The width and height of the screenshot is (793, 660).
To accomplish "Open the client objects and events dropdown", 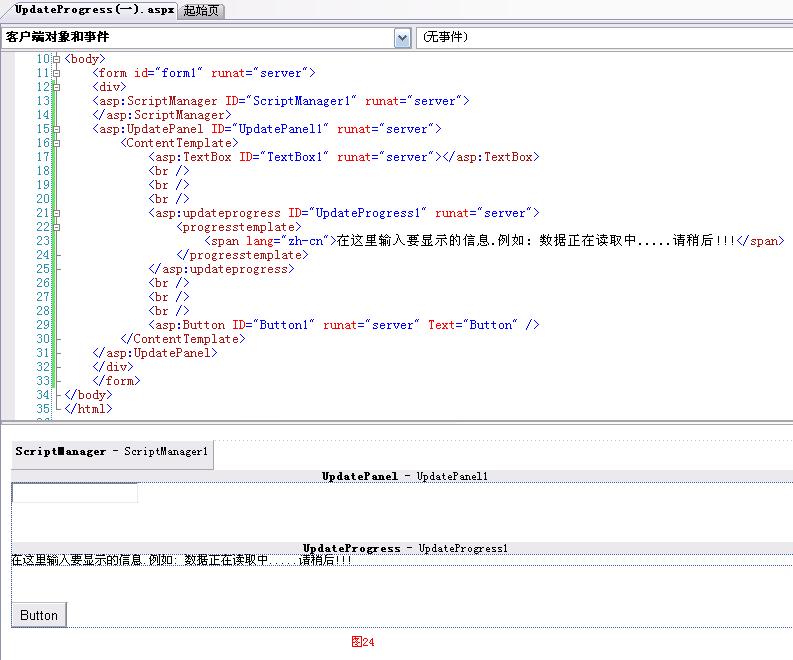I will tap(402, 38).
